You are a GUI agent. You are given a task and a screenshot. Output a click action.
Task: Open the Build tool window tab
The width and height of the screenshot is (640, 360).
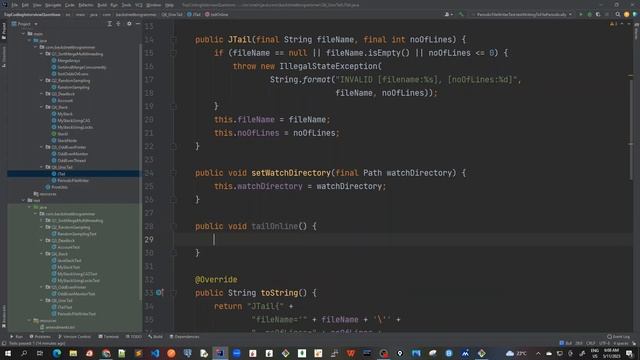(156, 337)
